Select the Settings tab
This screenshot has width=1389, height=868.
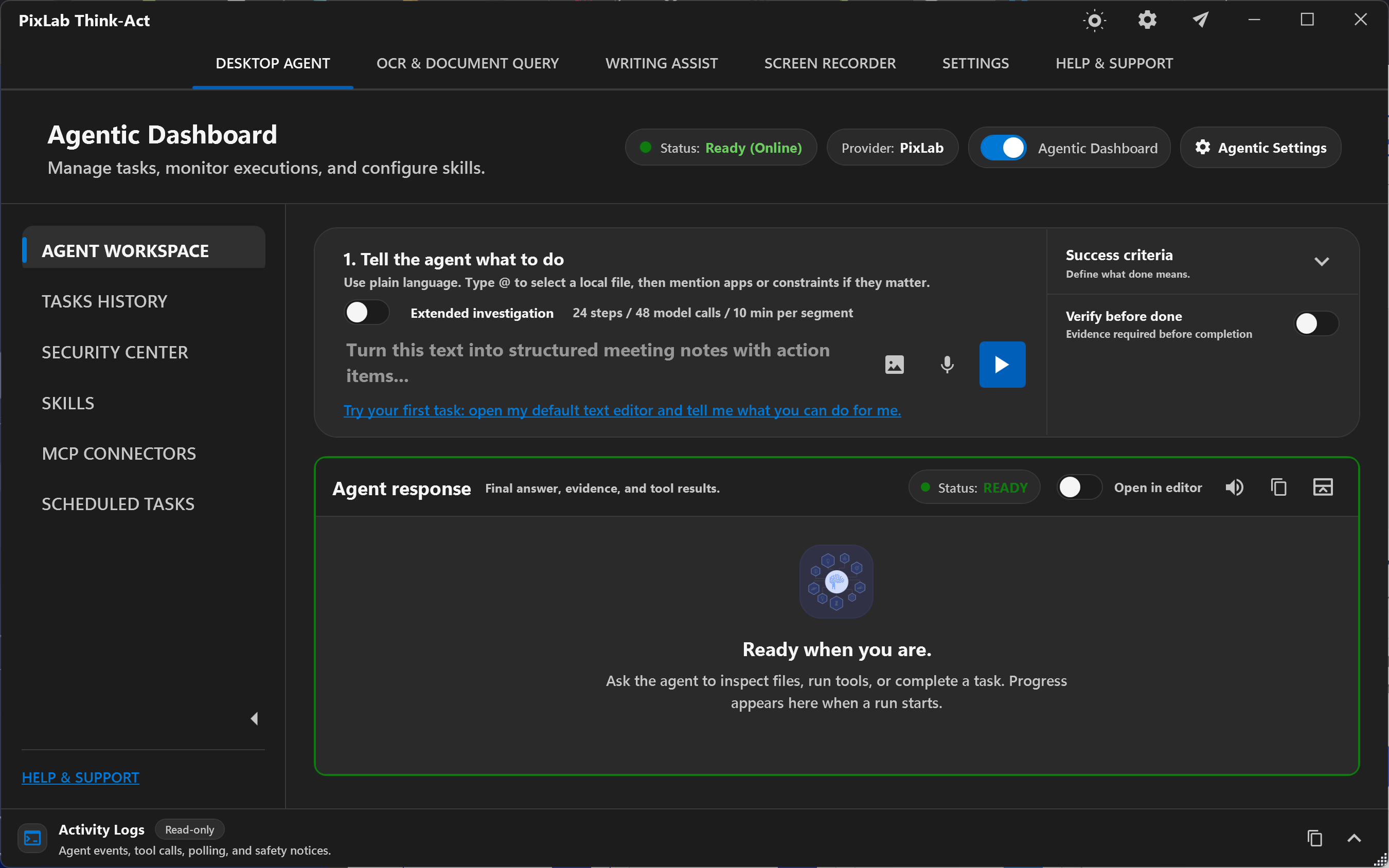point(975,63)
